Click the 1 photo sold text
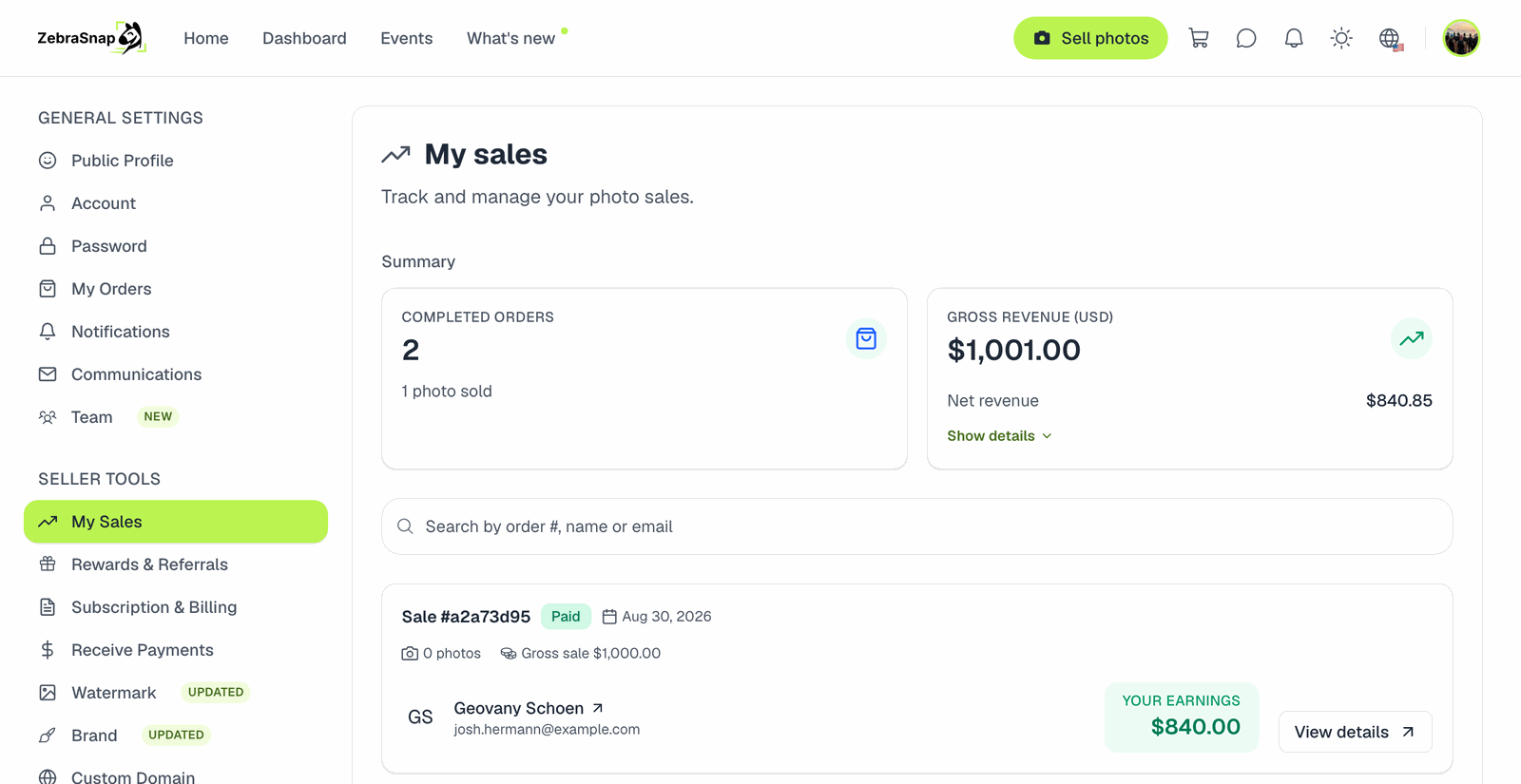Image resolution: width=1521 pixels, height=784 pixels. point(447,392)
